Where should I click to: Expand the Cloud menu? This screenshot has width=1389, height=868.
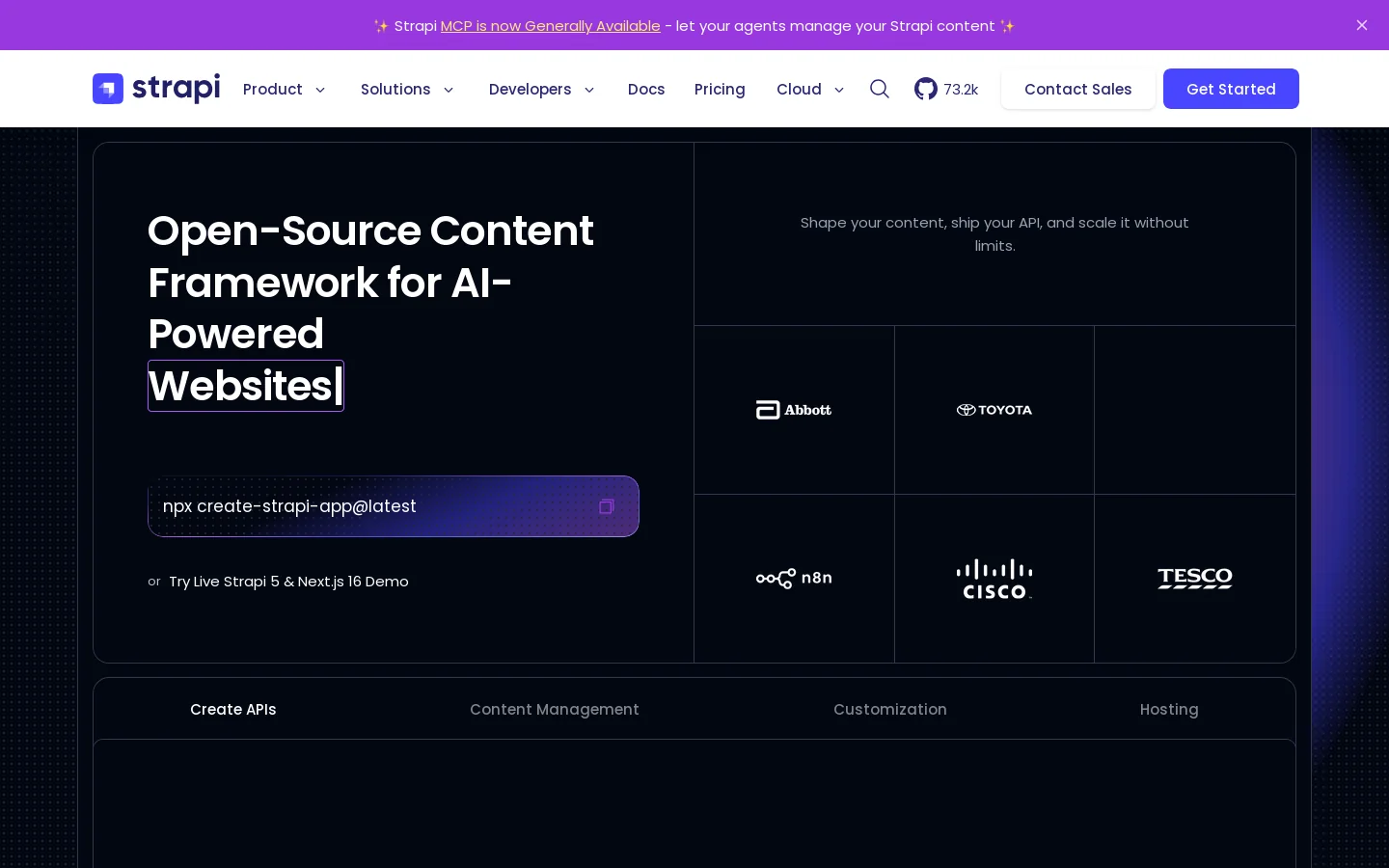coord(811,89)
